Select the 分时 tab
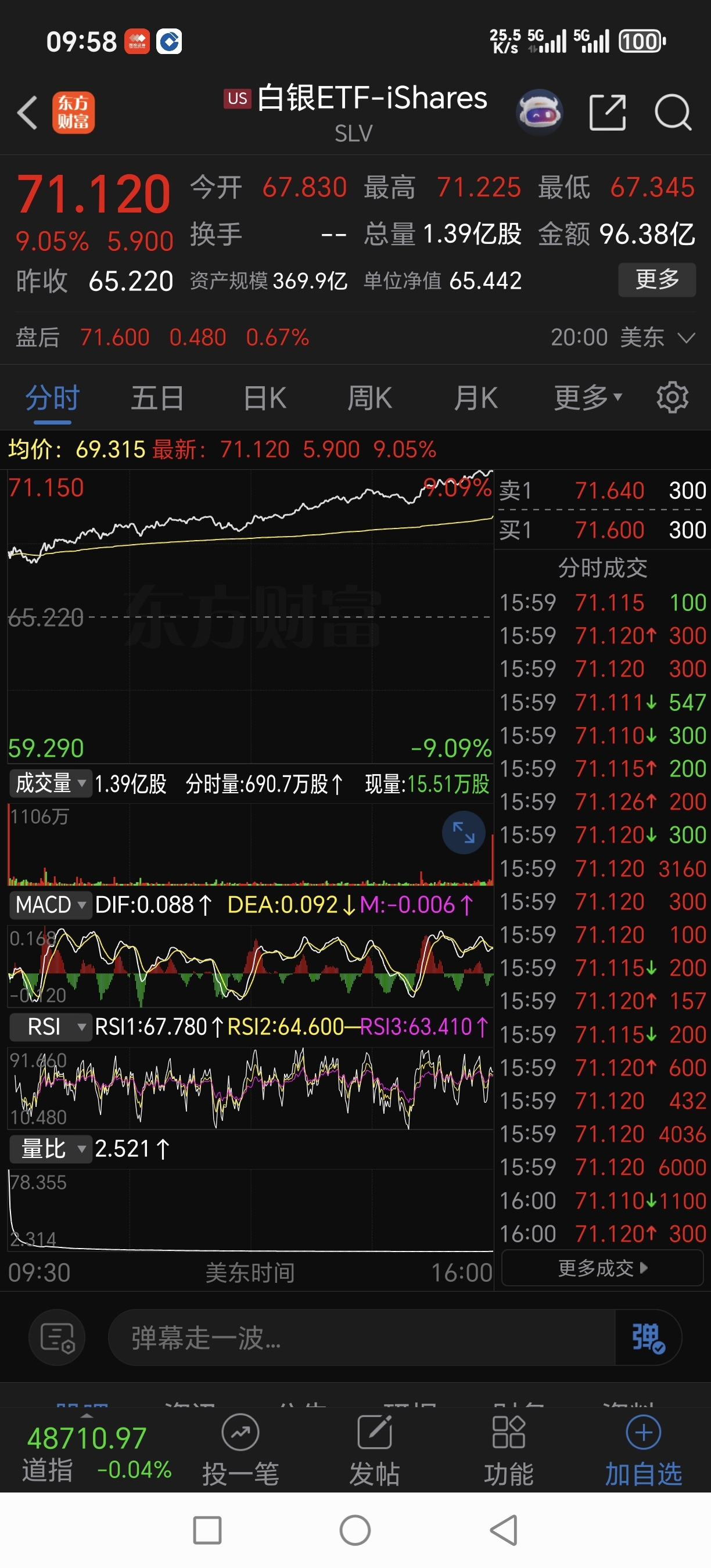 pos(53,398)
